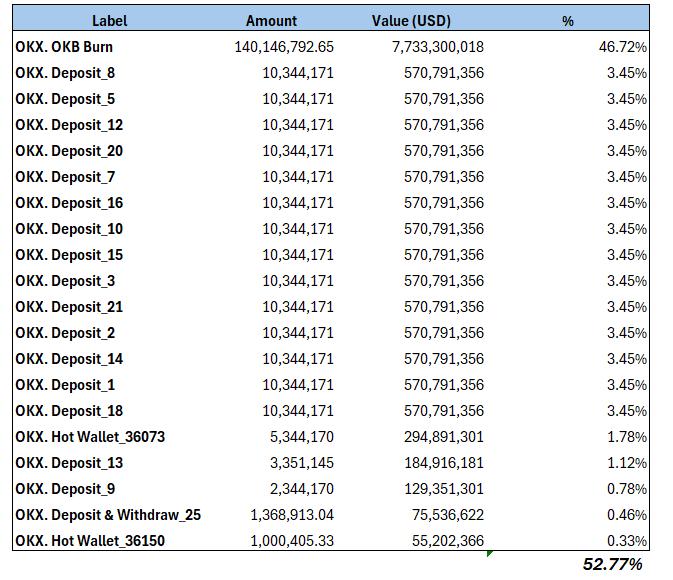Select the OKX. Deposit_8 label cell
The image size is (673, 580).
click(x=65, y=73)
